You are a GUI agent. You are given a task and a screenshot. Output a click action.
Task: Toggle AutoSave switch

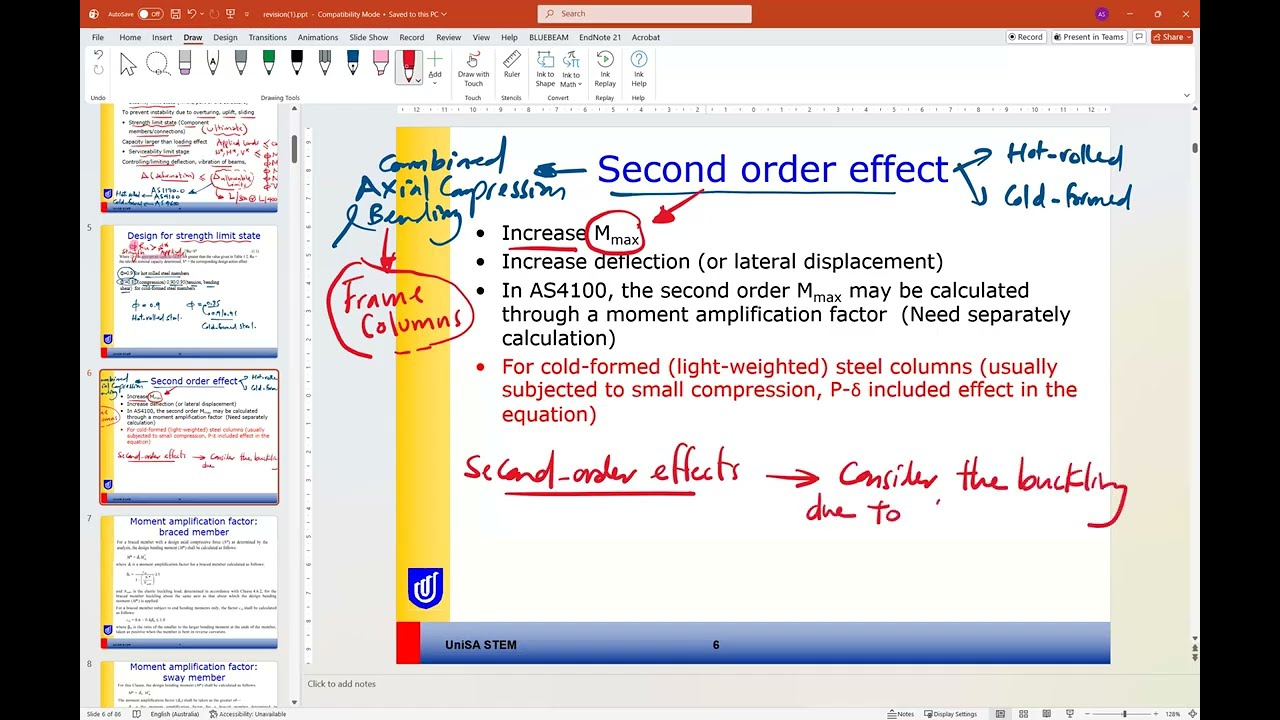coord(149,14)
